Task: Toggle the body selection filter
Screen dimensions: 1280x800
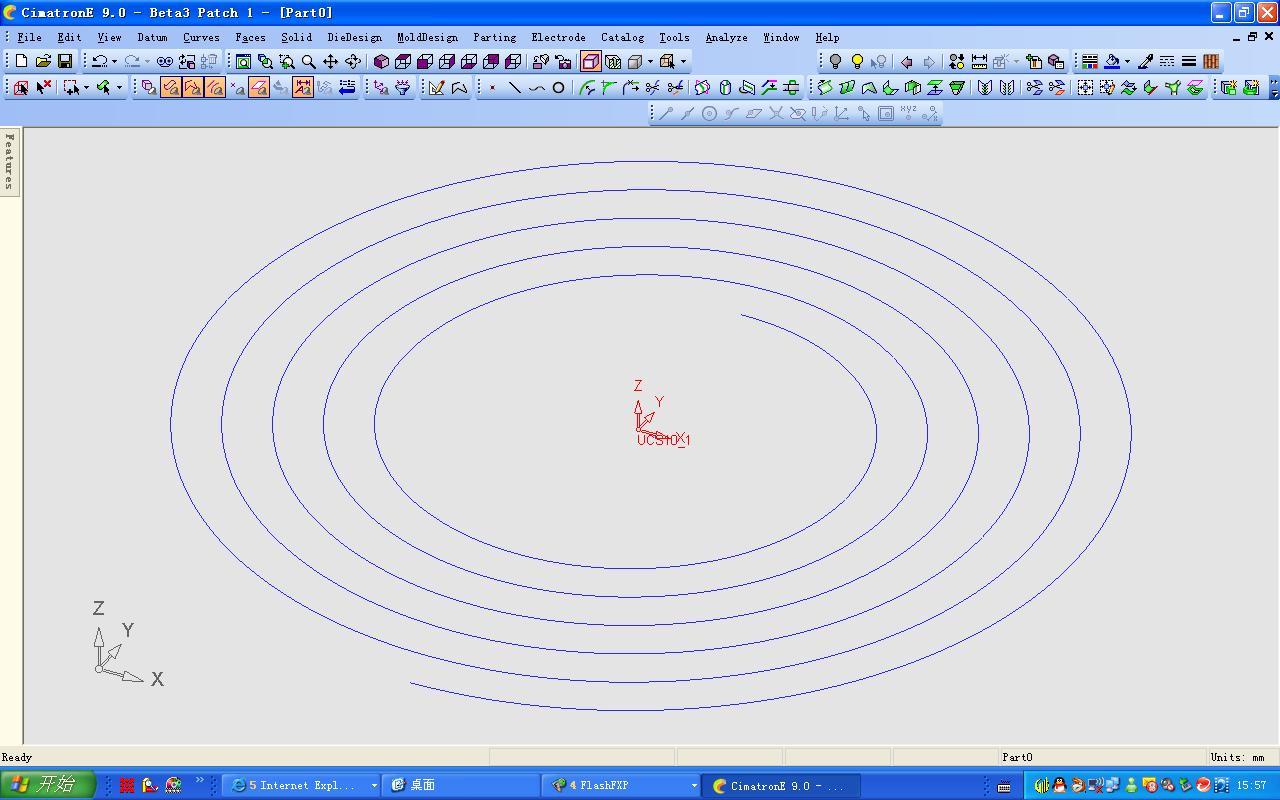Action: [149, 88]
